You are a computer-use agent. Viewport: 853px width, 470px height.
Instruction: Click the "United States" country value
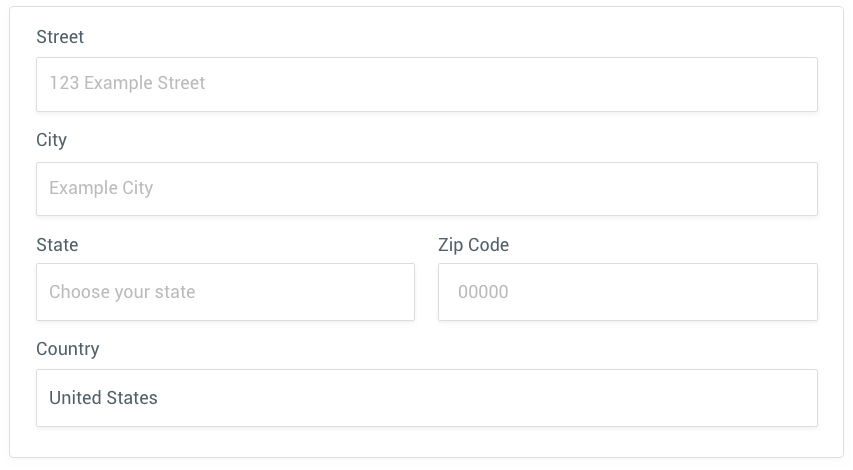103,398
